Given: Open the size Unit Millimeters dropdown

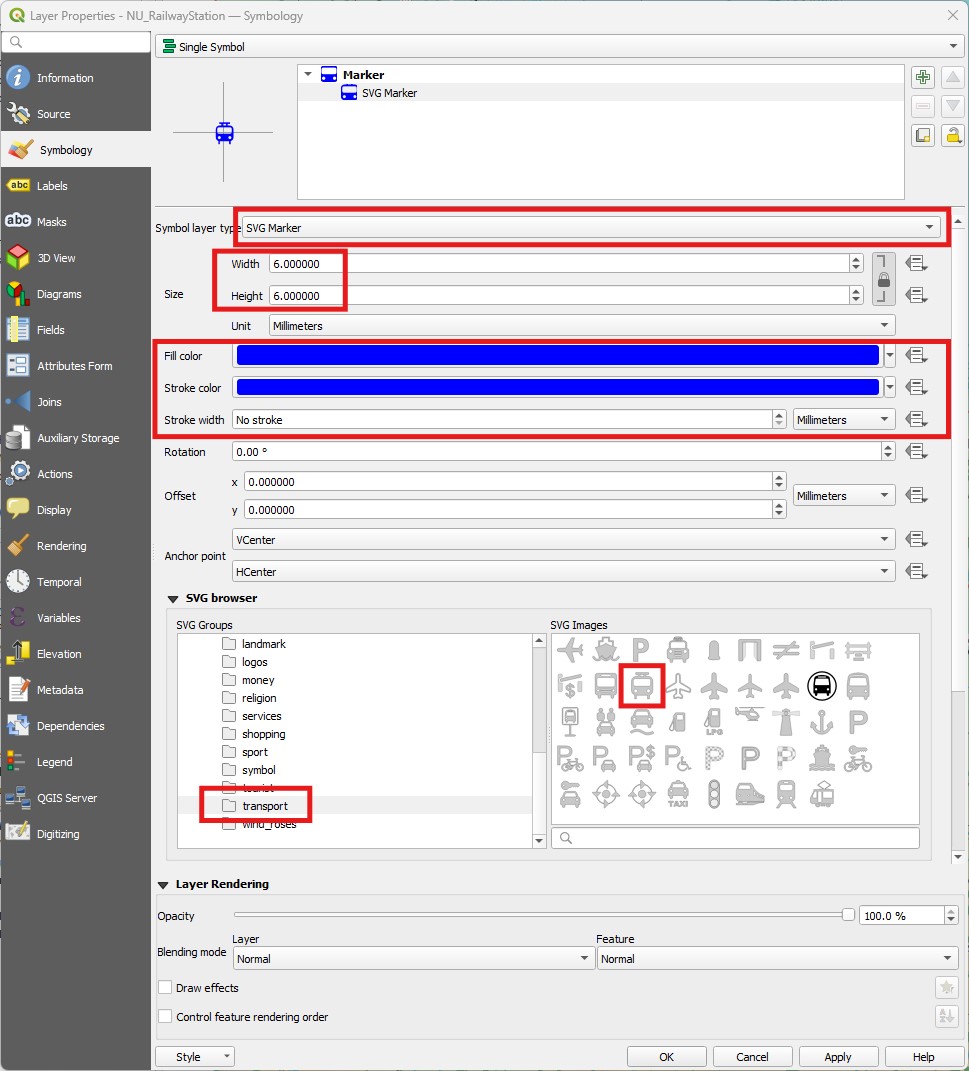Looking at the screenshot, I should (x=582, y=326).
